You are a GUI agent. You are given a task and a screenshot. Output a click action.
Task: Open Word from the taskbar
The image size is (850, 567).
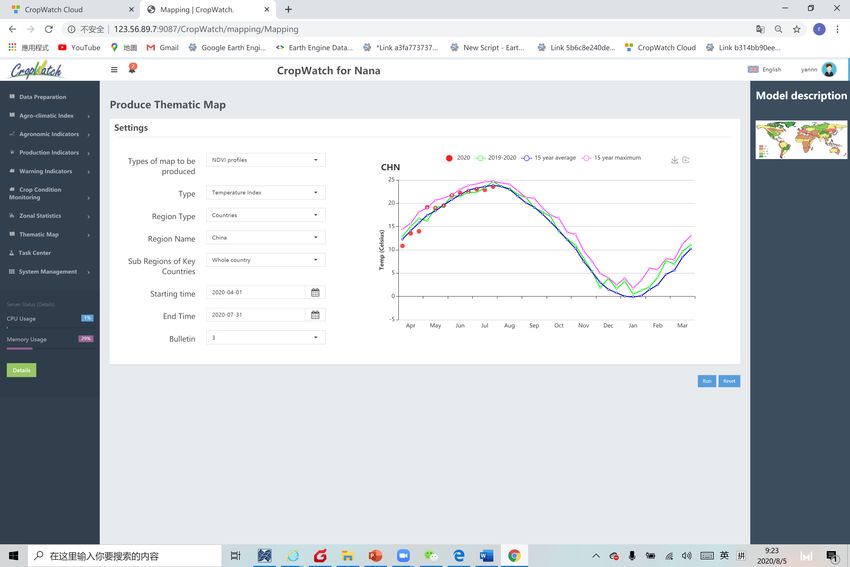click(486, 556)
